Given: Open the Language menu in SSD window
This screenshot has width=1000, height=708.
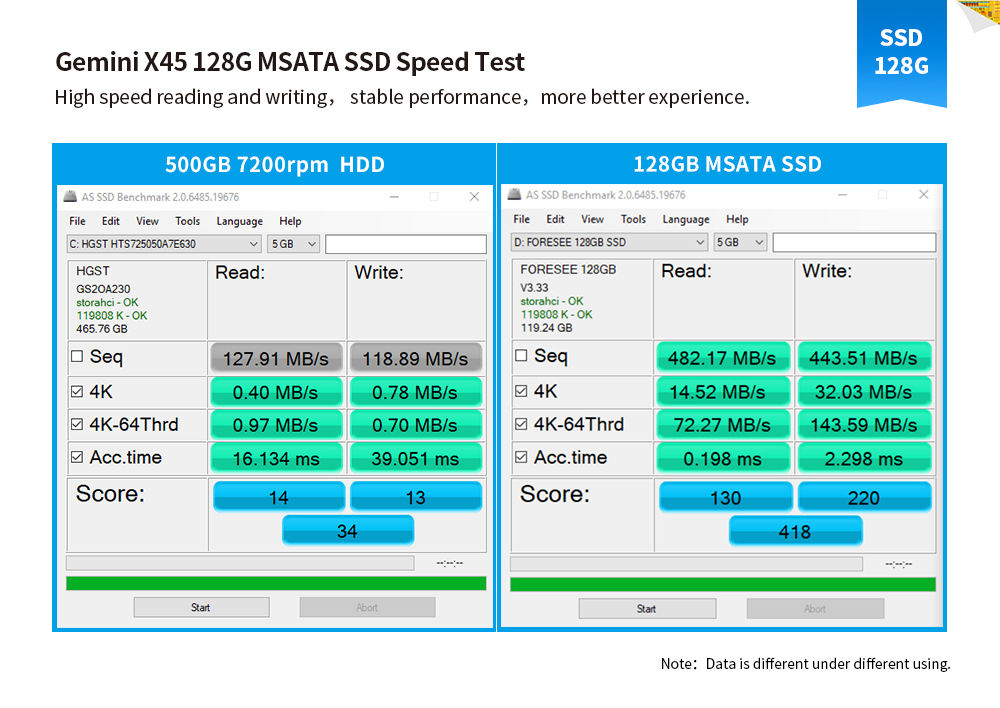Looking at the screenshot, I should pos(686,219).
